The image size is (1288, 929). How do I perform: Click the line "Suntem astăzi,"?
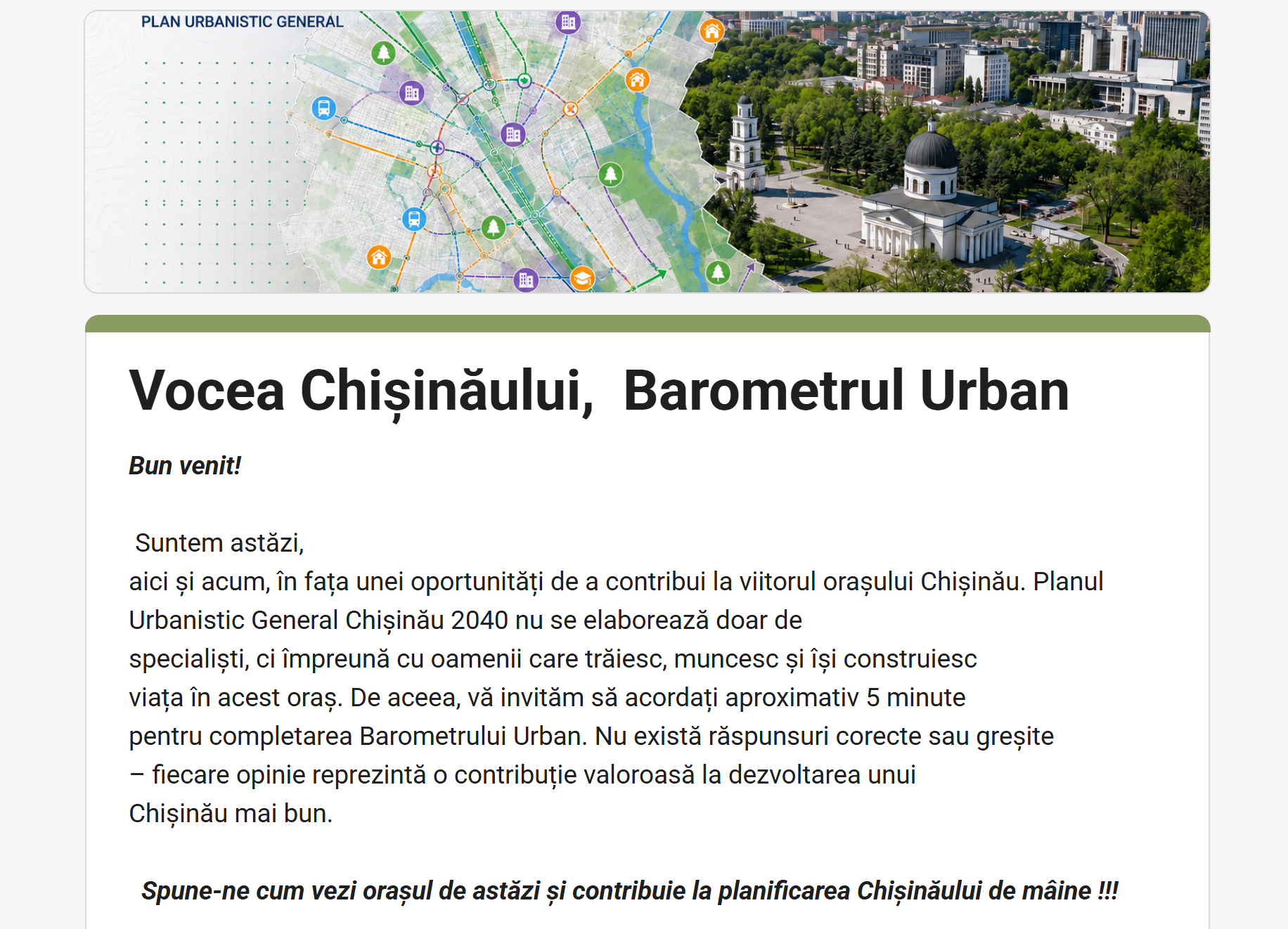click(x=219, y=543)
